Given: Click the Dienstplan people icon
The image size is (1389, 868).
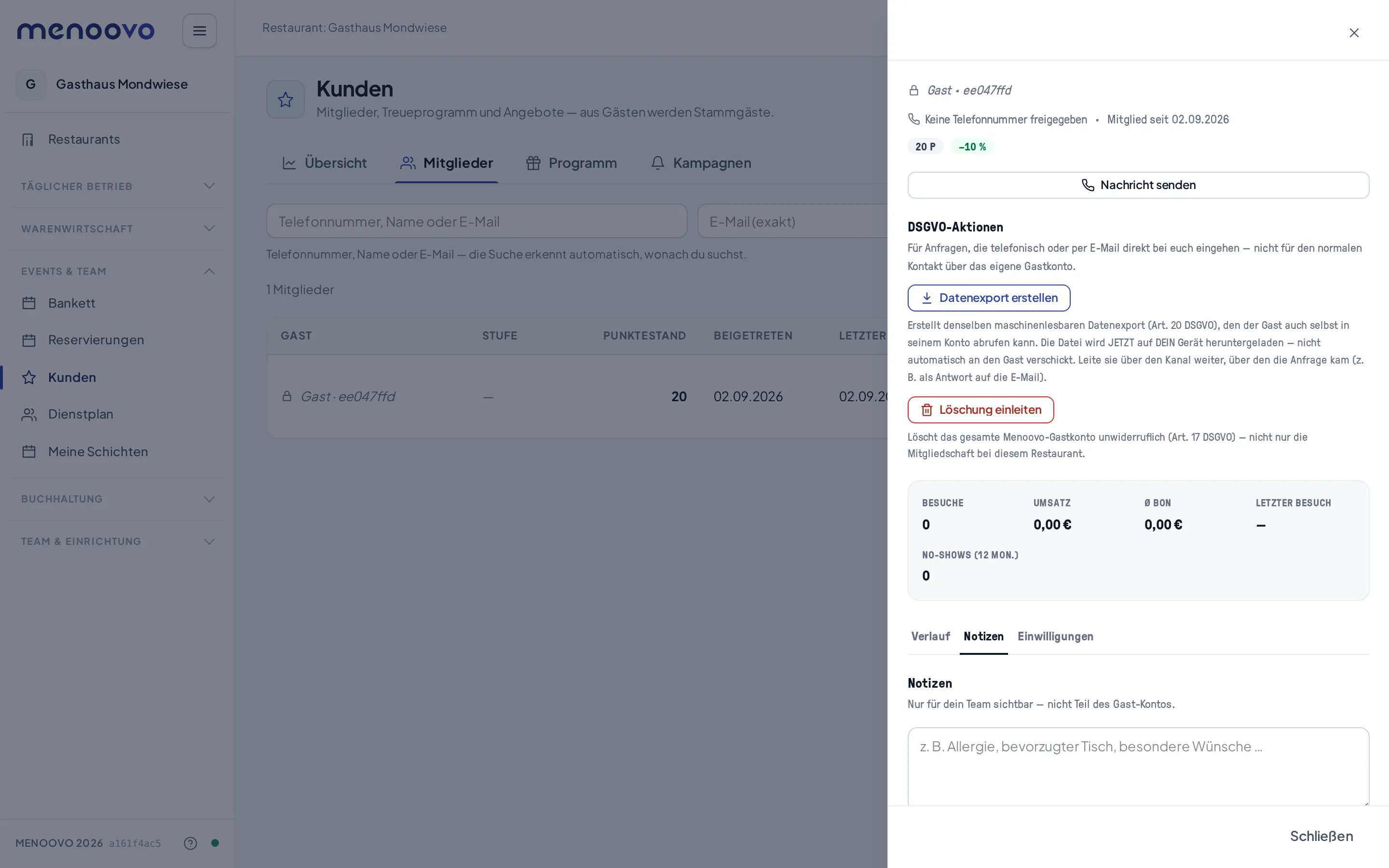Looking at the screenshot, I should 29,415.
